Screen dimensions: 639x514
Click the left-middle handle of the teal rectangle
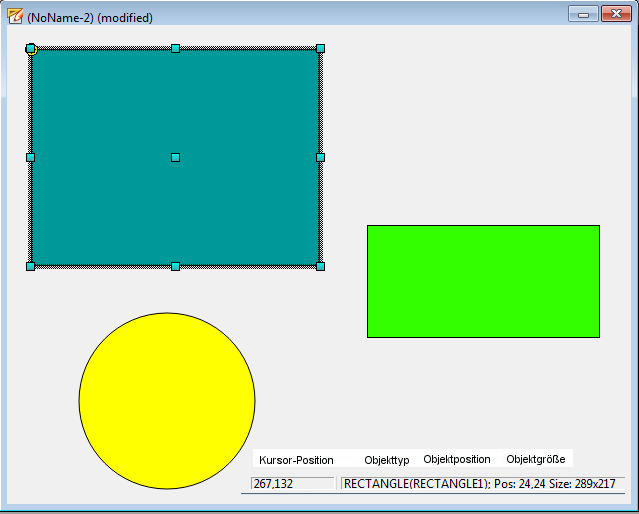pos(30,157)
